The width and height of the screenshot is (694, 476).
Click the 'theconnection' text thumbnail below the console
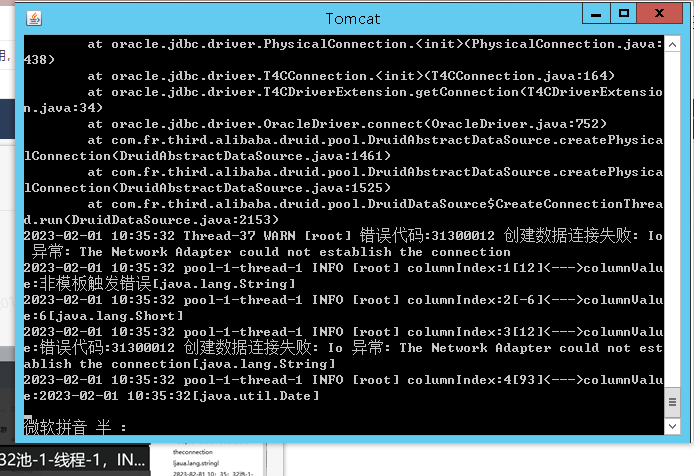tap(193, 452)
